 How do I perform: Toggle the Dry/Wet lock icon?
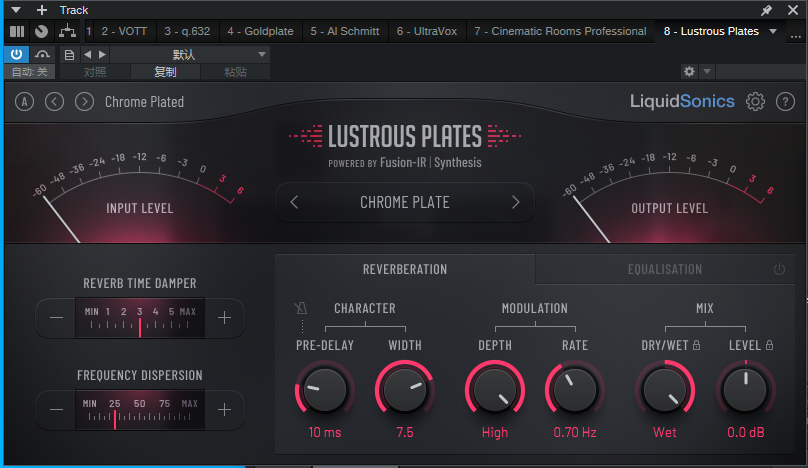click(696, 345)
